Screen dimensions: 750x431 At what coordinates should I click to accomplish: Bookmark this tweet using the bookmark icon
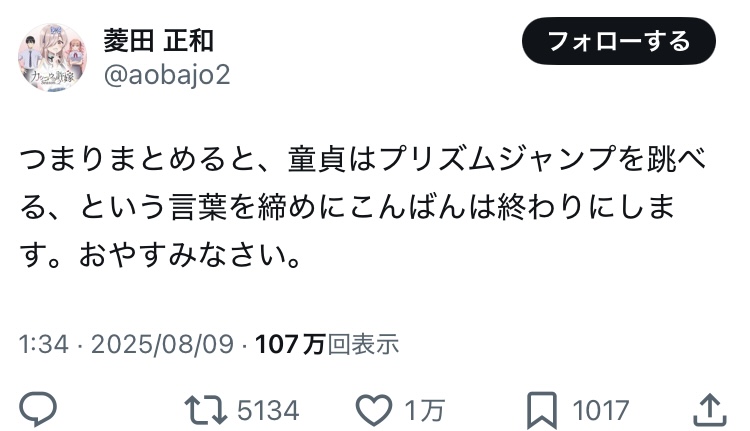pos(542,410)
